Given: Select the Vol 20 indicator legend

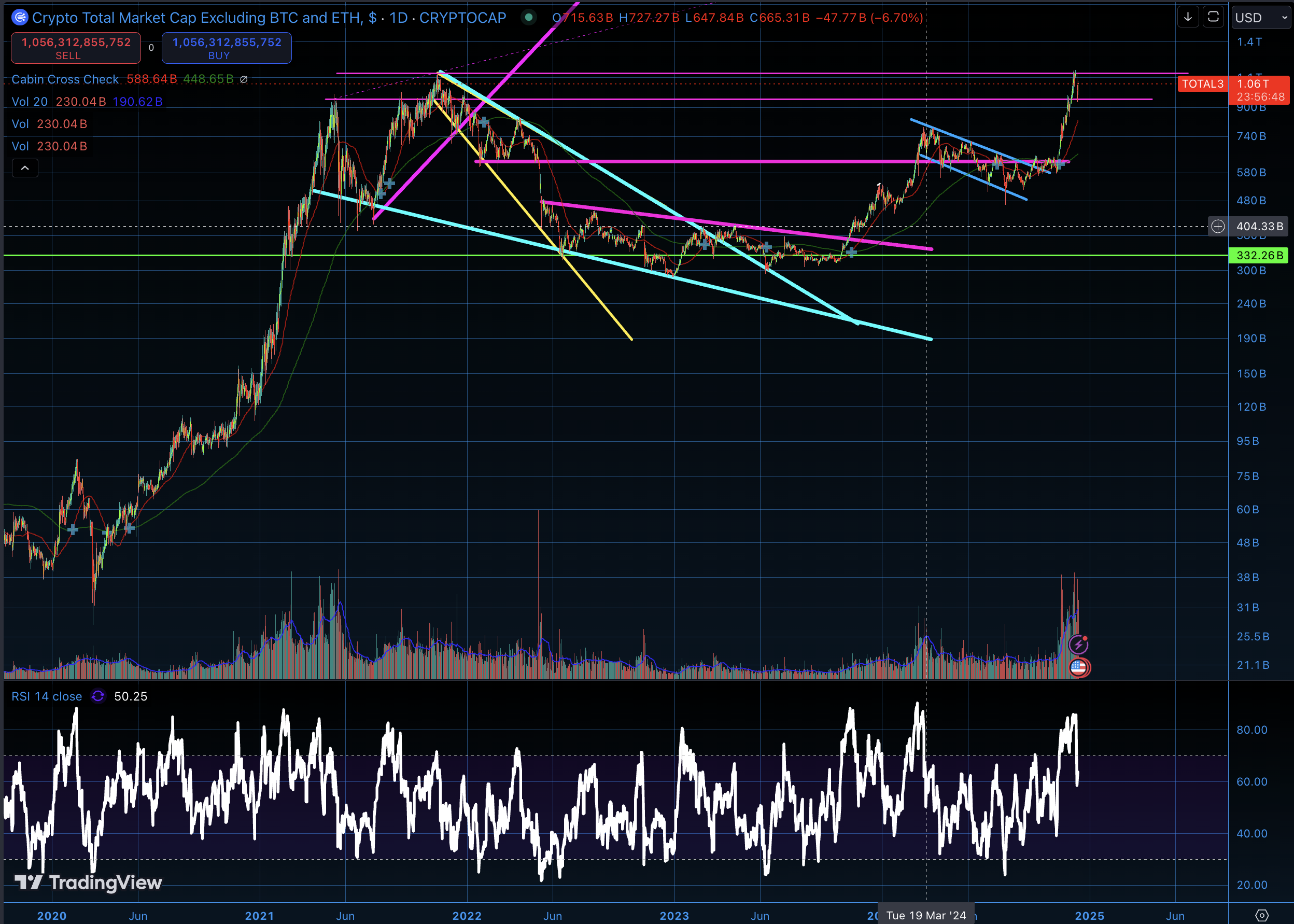Looking at the screenshot, I should coord(30,102).
